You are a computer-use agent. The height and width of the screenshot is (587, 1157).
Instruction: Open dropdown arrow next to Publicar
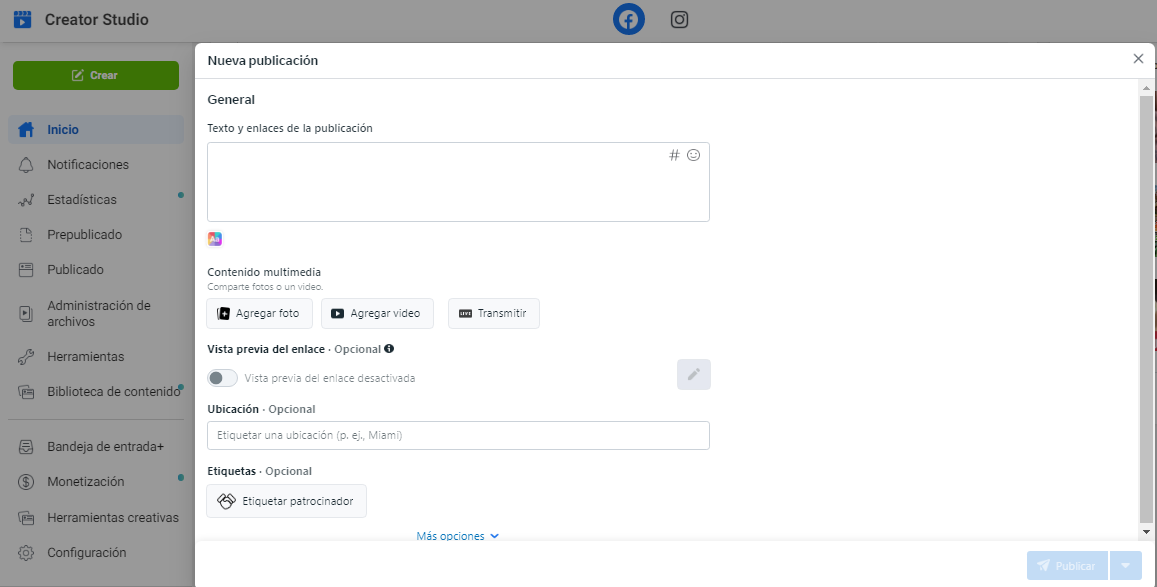pos(1126,566)
